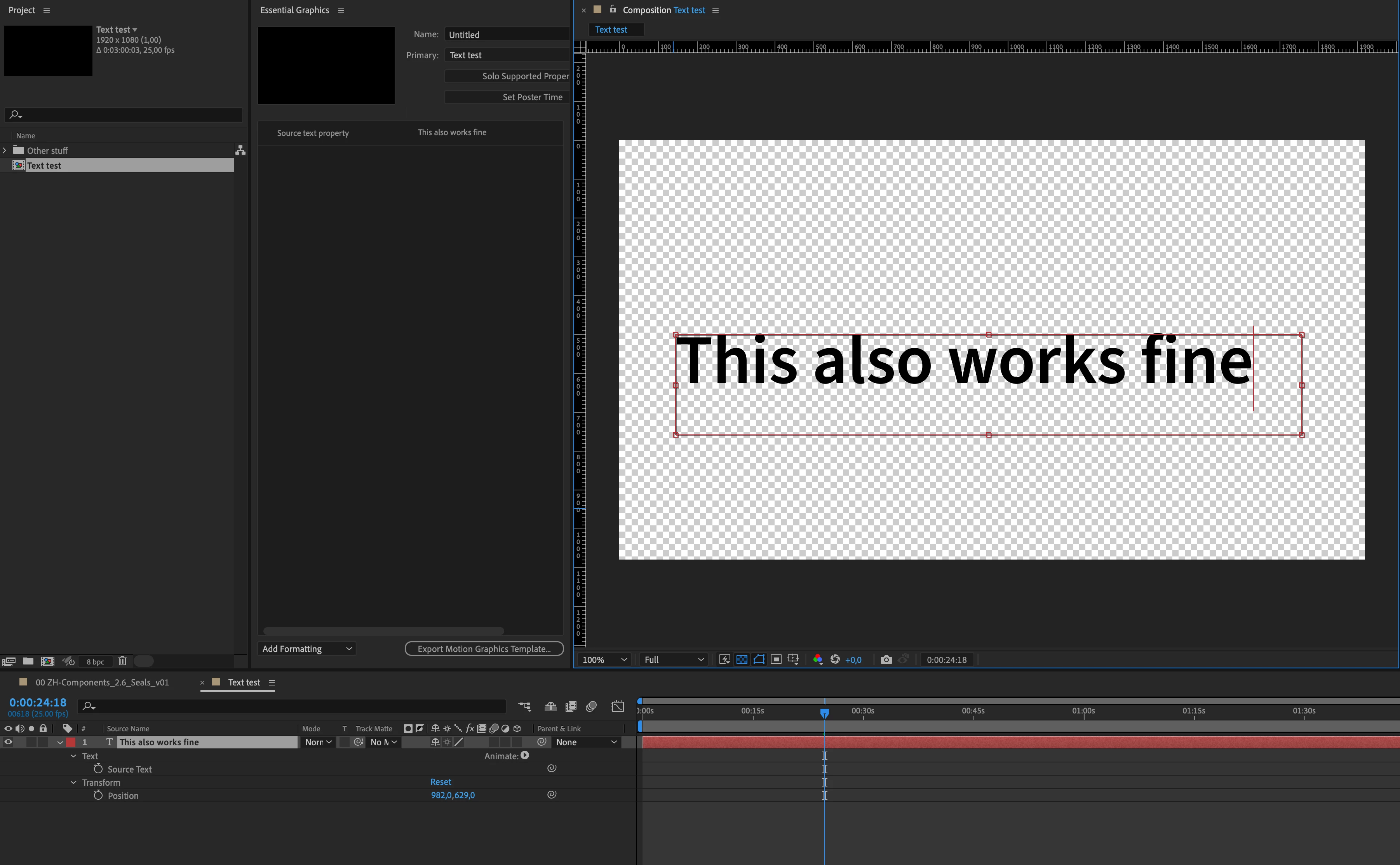Expand the Other stuff folder

[5, 150]
